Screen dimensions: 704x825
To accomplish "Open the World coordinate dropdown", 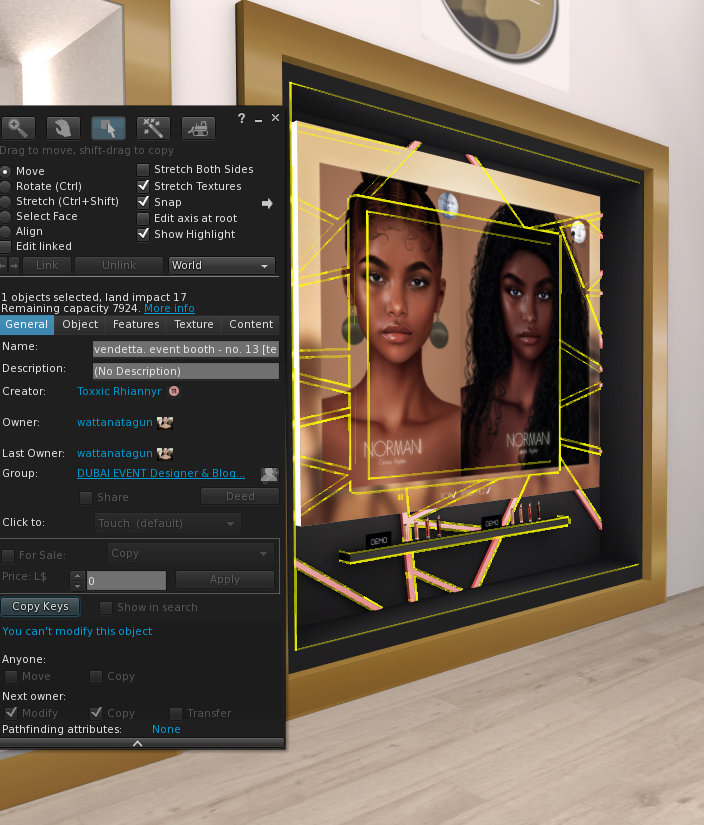I will [x=221, y=266].
